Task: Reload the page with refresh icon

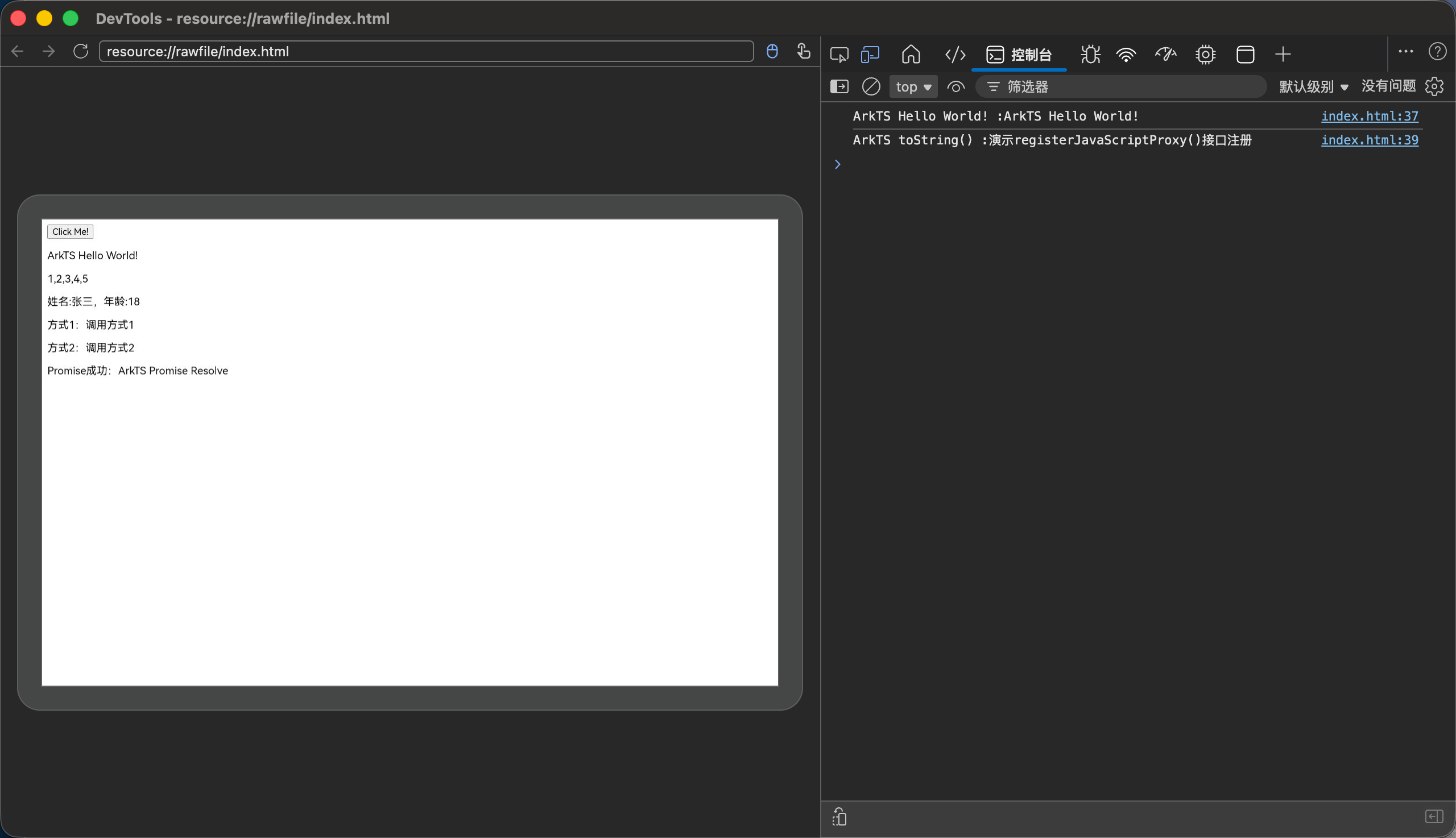Action: [81, 51]
